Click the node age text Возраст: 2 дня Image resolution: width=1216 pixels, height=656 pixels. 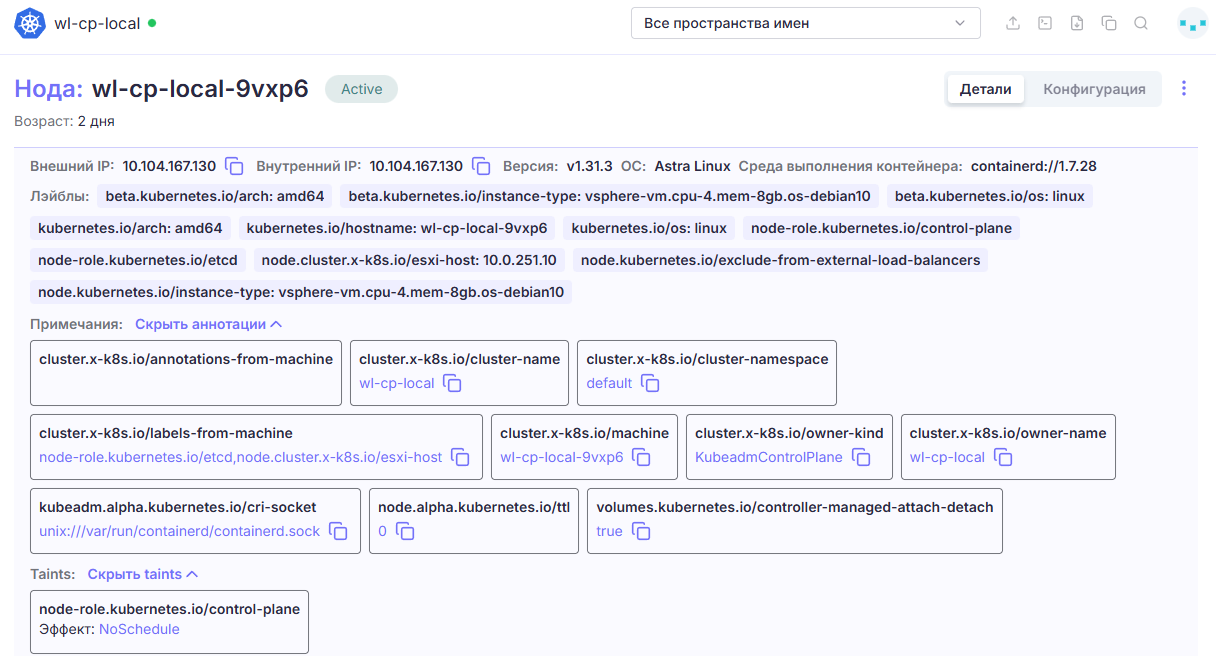click(x=64, y=121)
